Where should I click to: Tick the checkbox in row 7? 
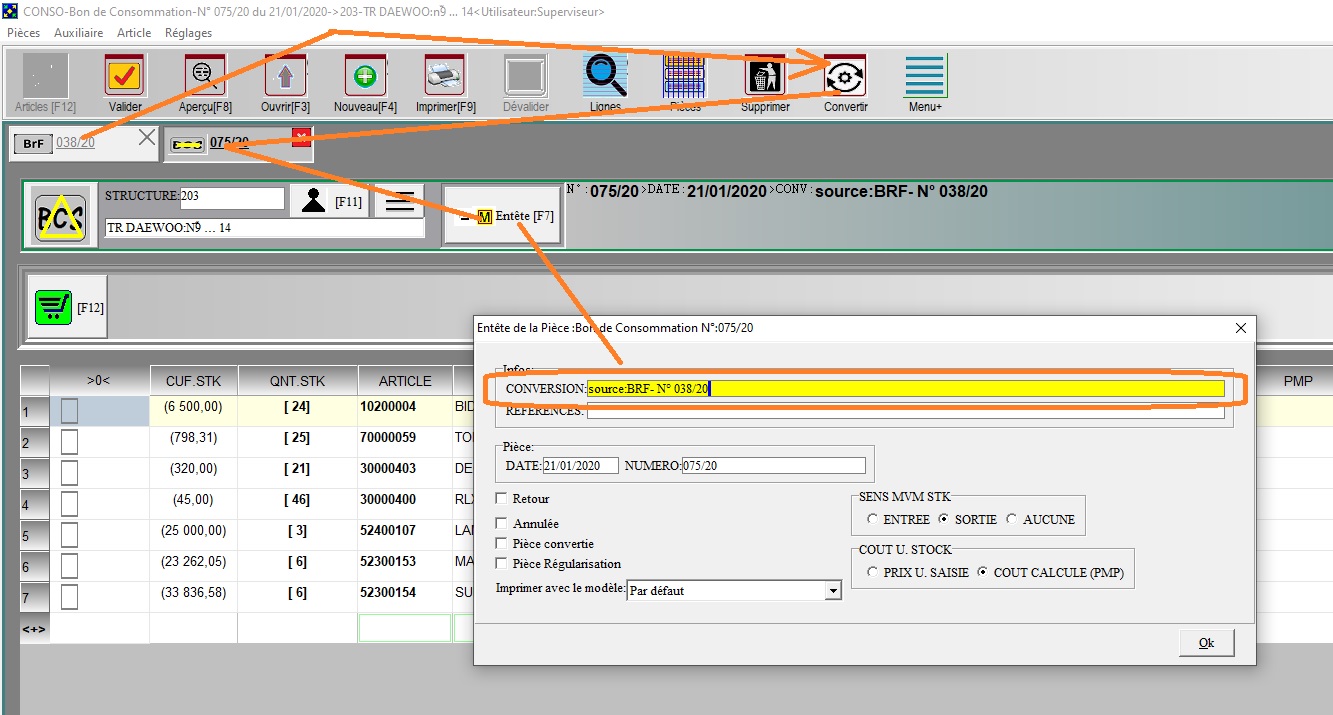click(x=70, y=597)
